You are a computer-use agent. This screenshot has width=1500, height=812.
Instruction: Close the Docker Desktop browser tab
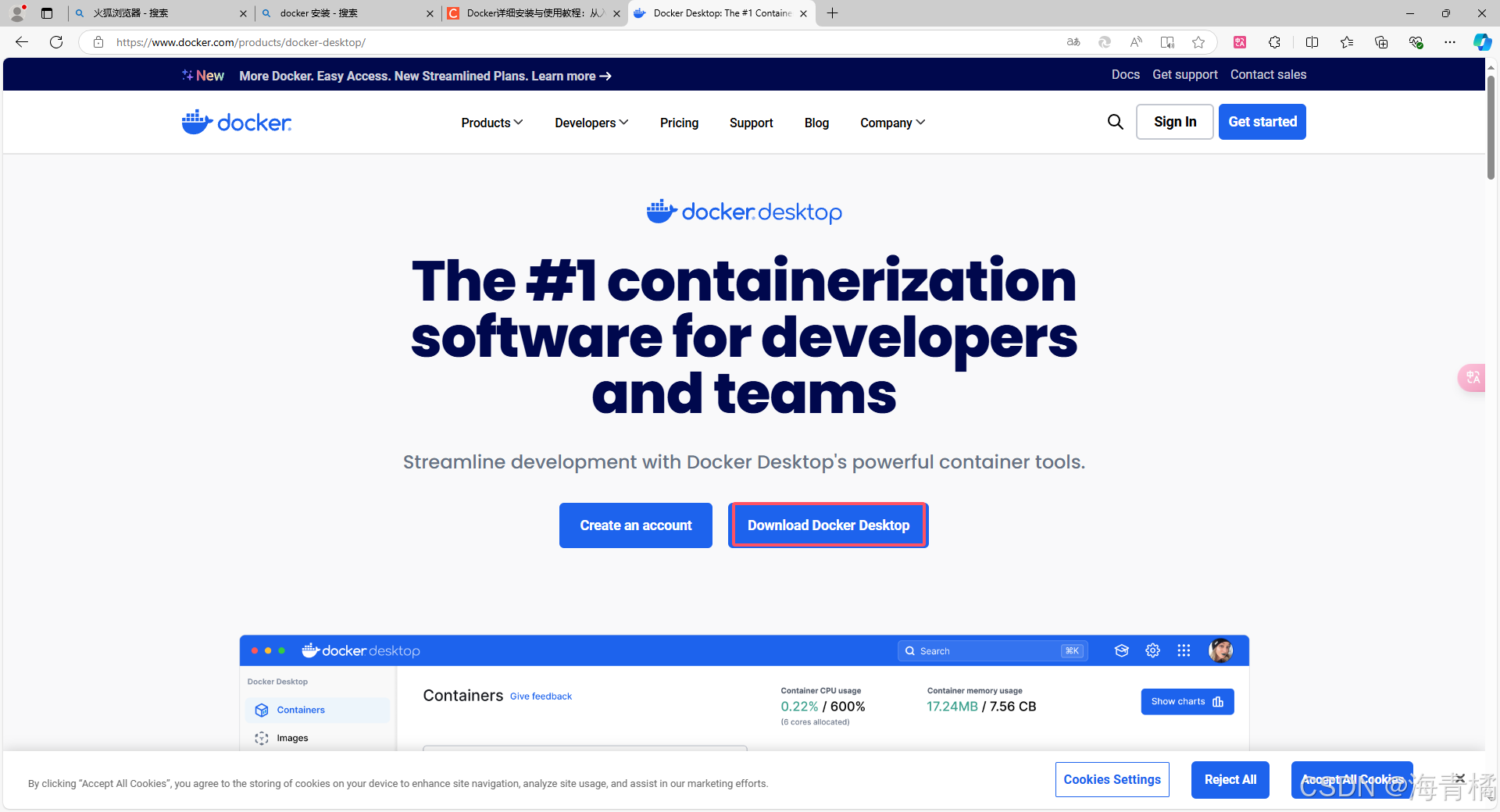point(803,13)
